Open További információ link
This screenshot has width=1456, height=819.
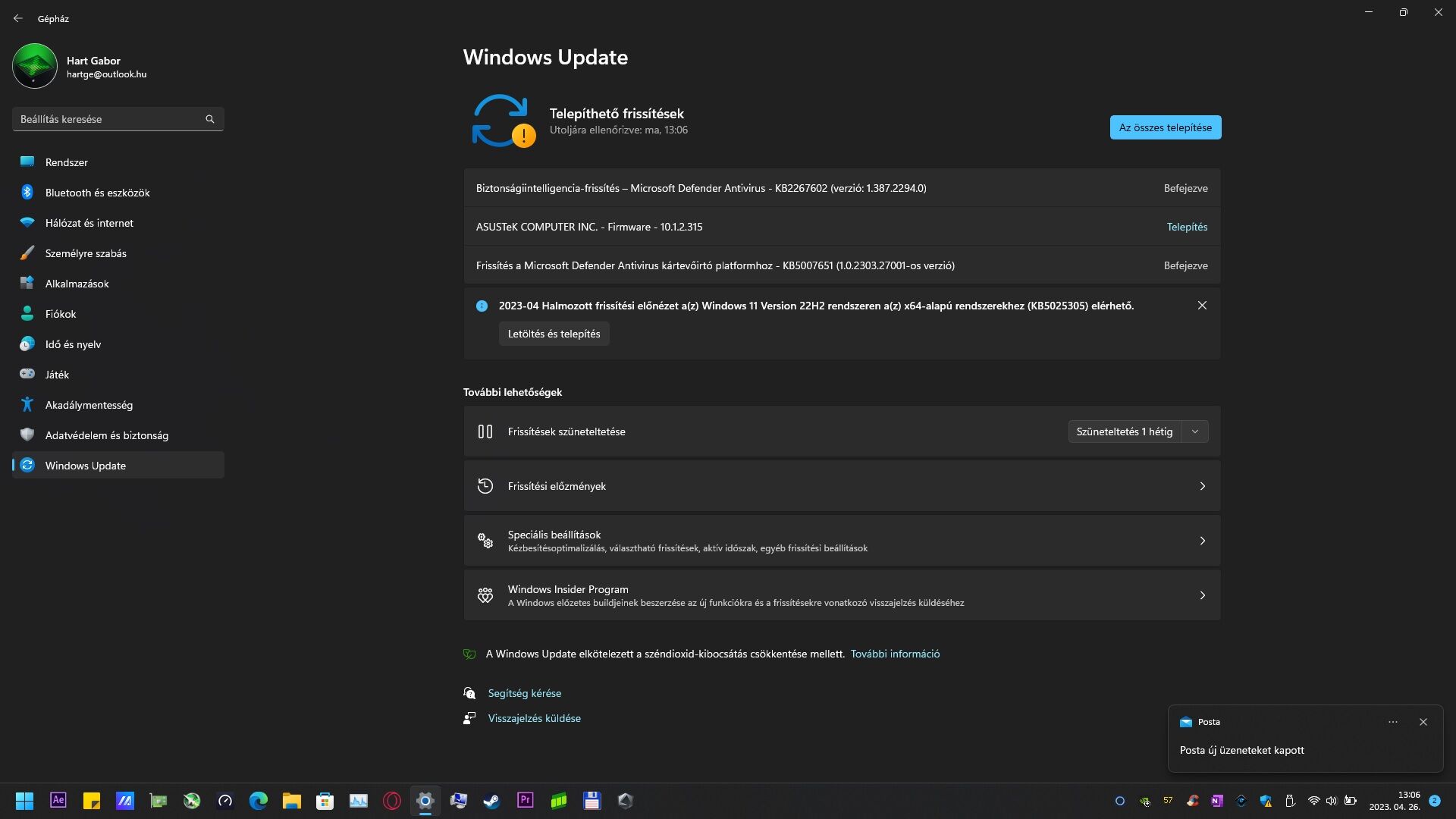tap(895, 654)
